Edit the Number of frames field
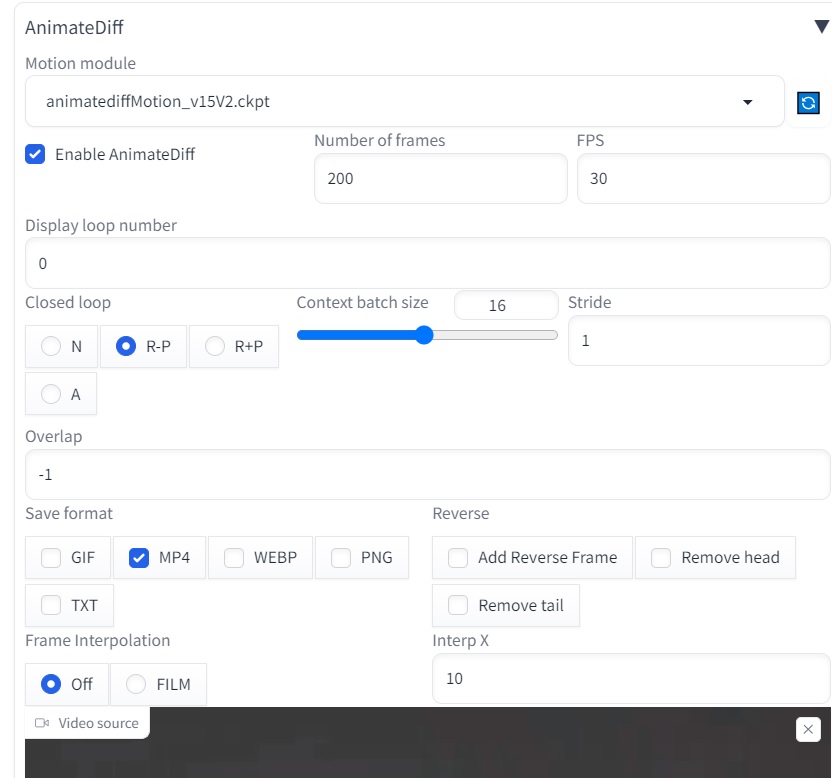This screenshot has width=832, height=778. [440, 178]
